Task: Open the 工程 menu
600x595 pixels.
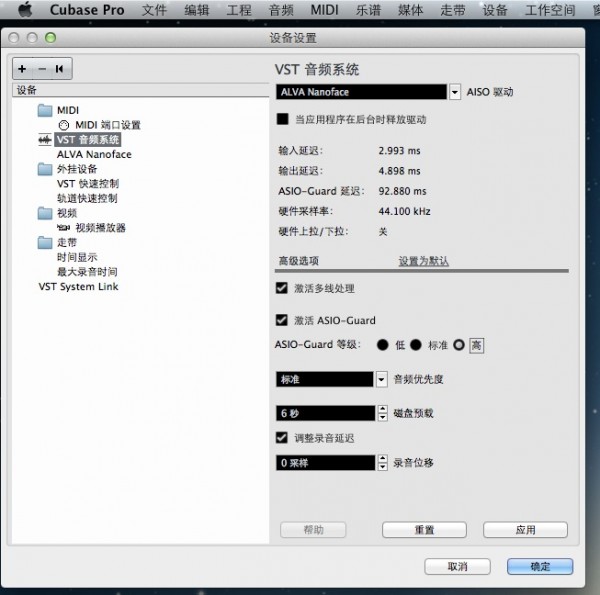Action: point(239,10)
